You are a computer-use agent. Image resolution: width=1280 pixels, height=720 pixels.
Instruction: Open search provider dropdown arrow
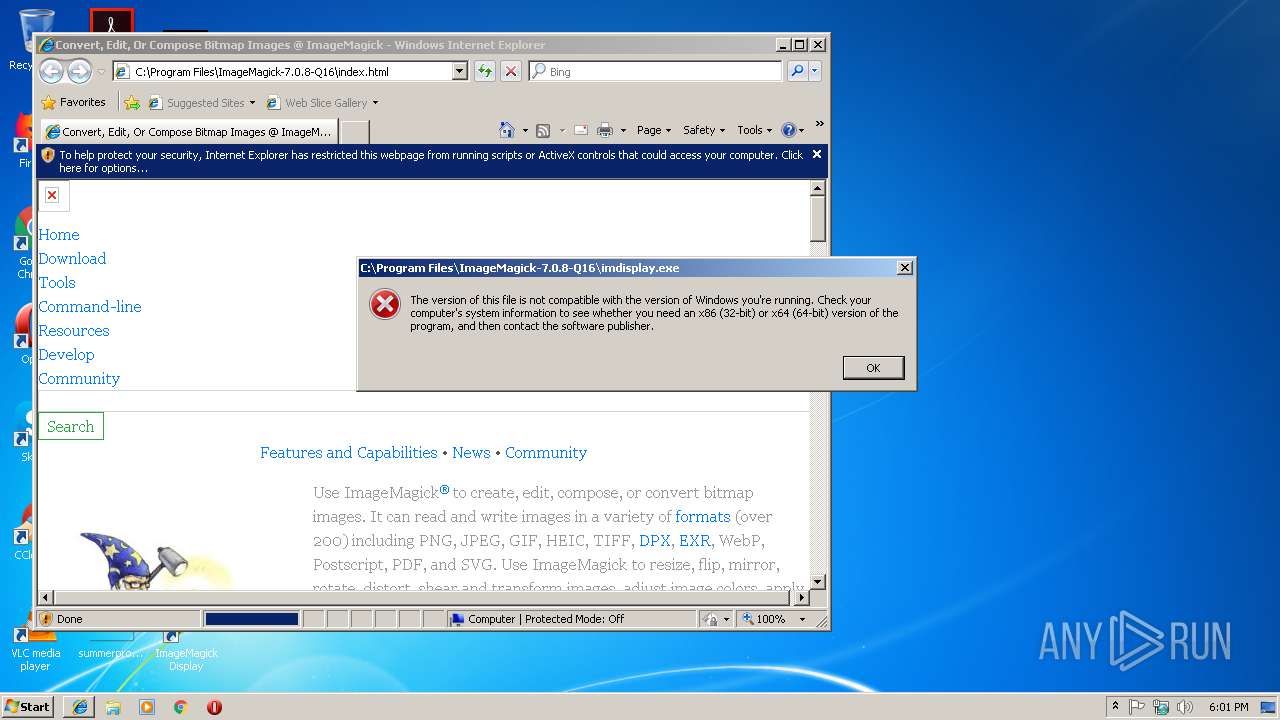point(815,71)
